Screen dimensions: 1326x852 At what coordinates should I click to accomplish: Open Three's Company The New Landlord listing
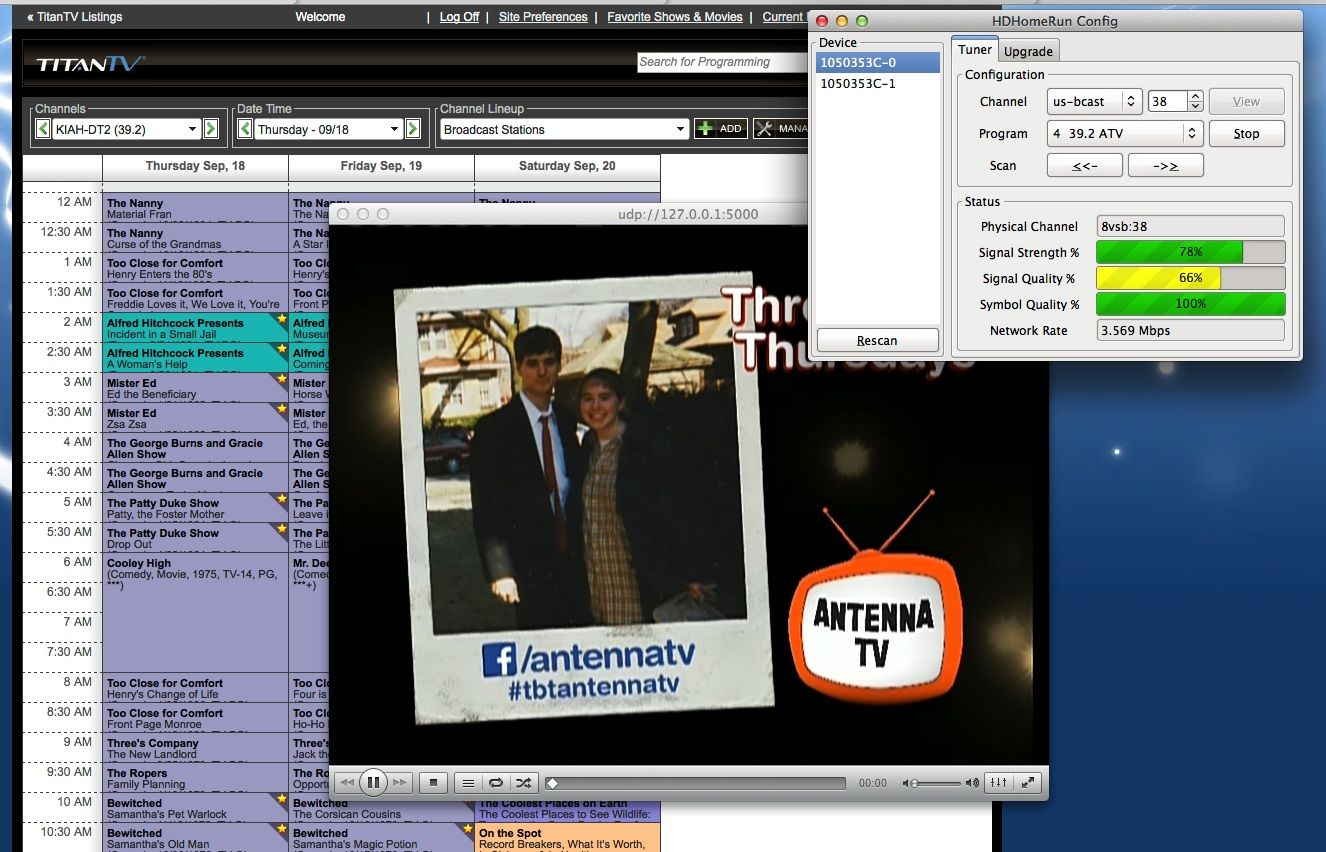tap(195, 748)
